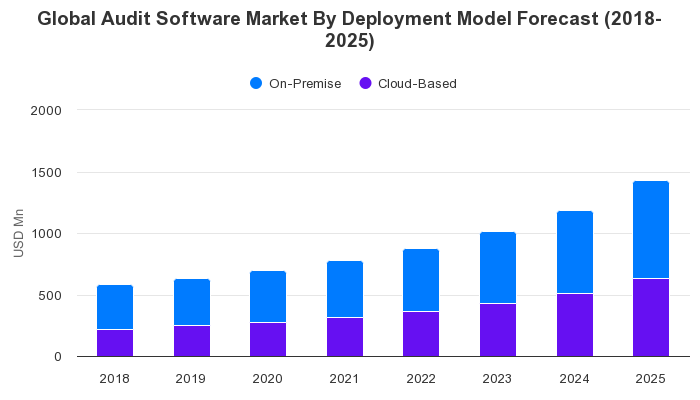Click the '2019' x-axis label
This screenshot has width=700, height=400.
point(191,379)
